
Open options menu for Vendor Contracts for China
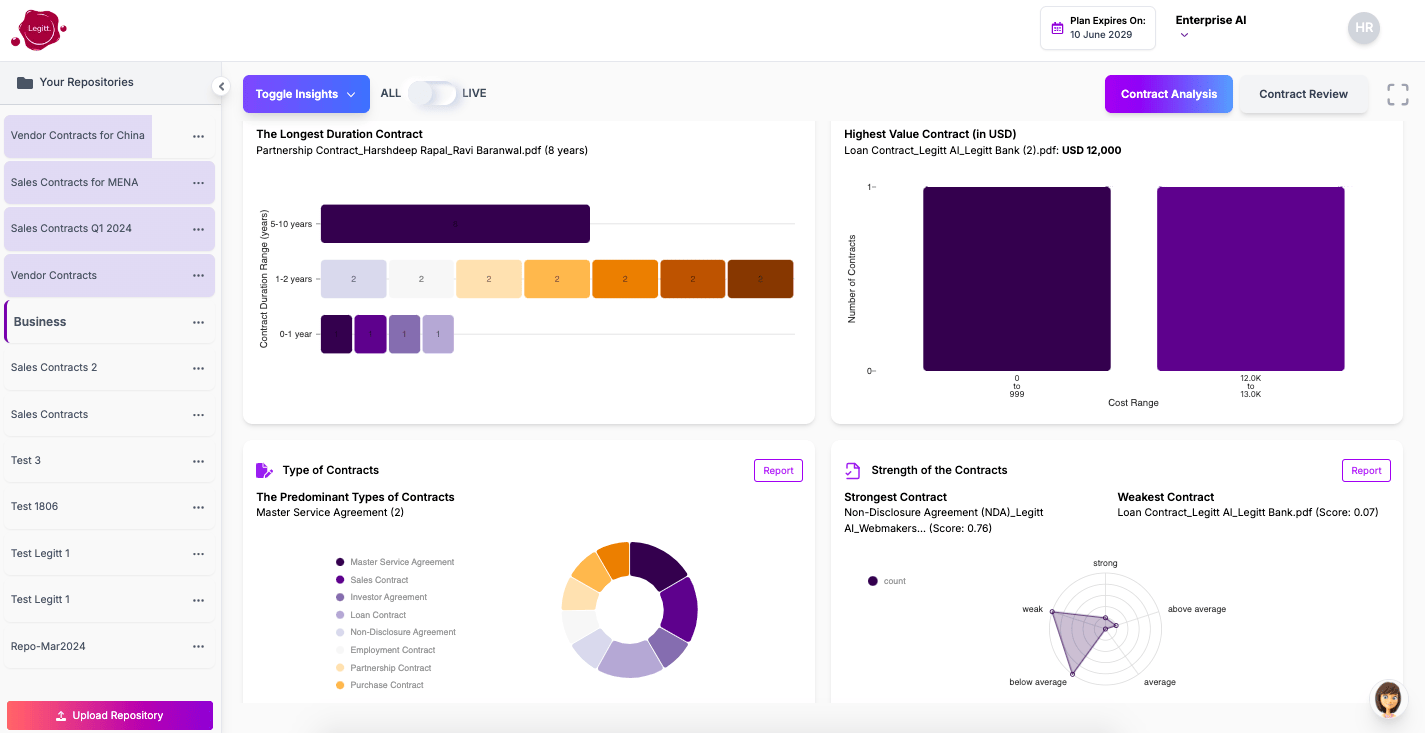[198, 136]
